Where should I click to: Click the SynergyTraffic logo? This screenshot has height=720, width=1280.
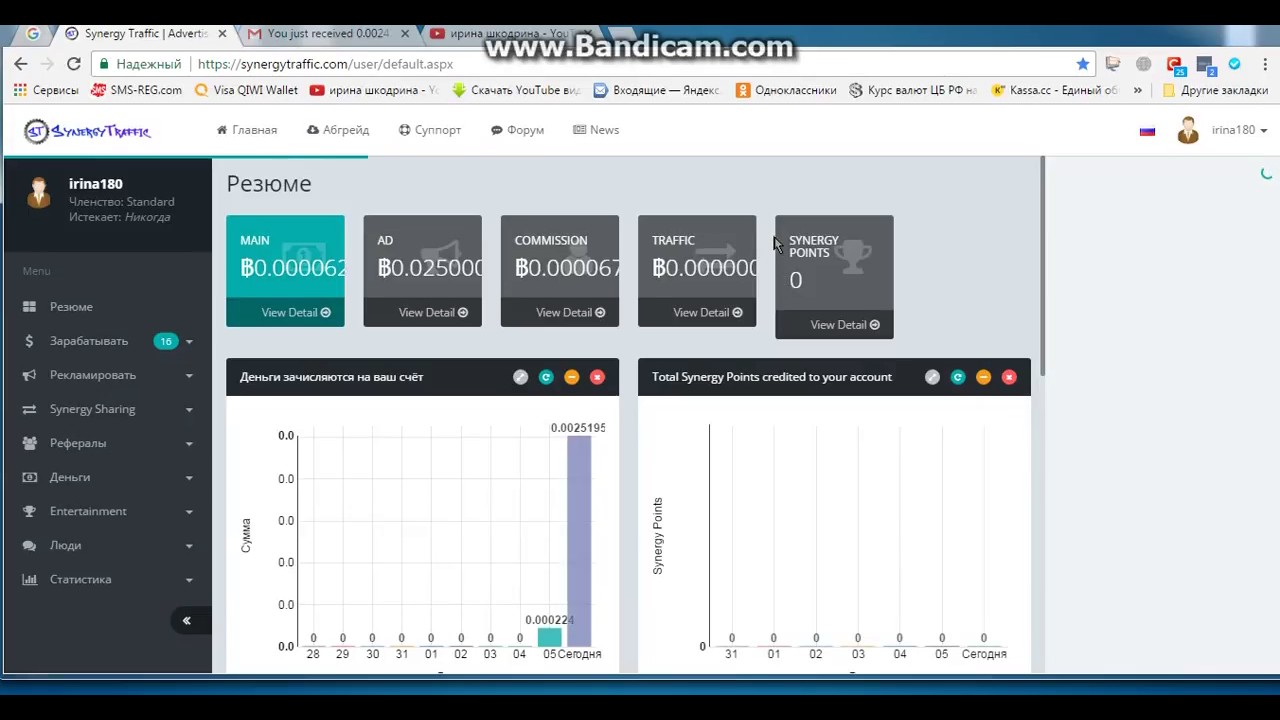pyautogui.click(x=87, y=131)
